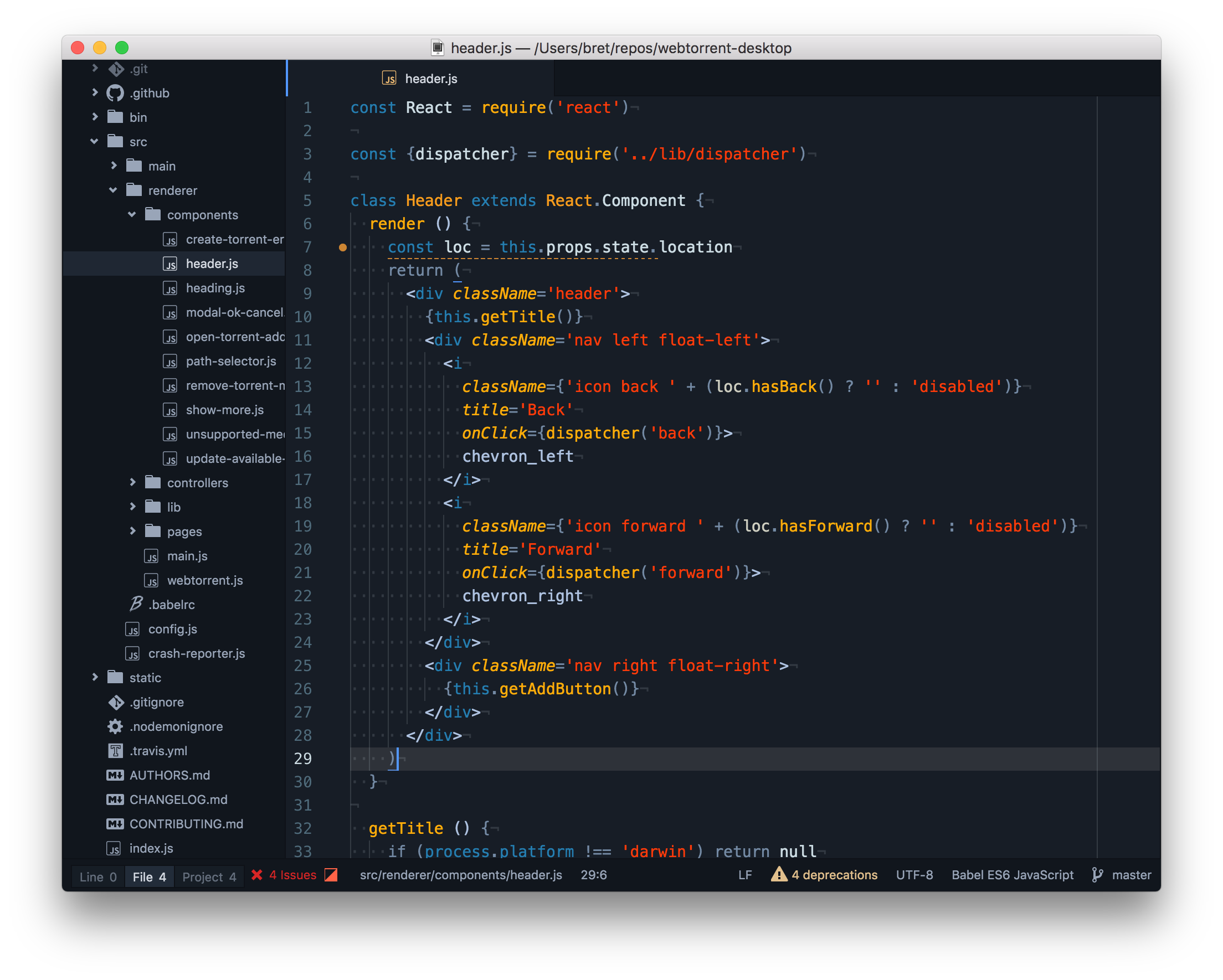Click the 29:6 cursor position indicator
This screenshot has width=1223, height=980.
(x=593, y=875)
